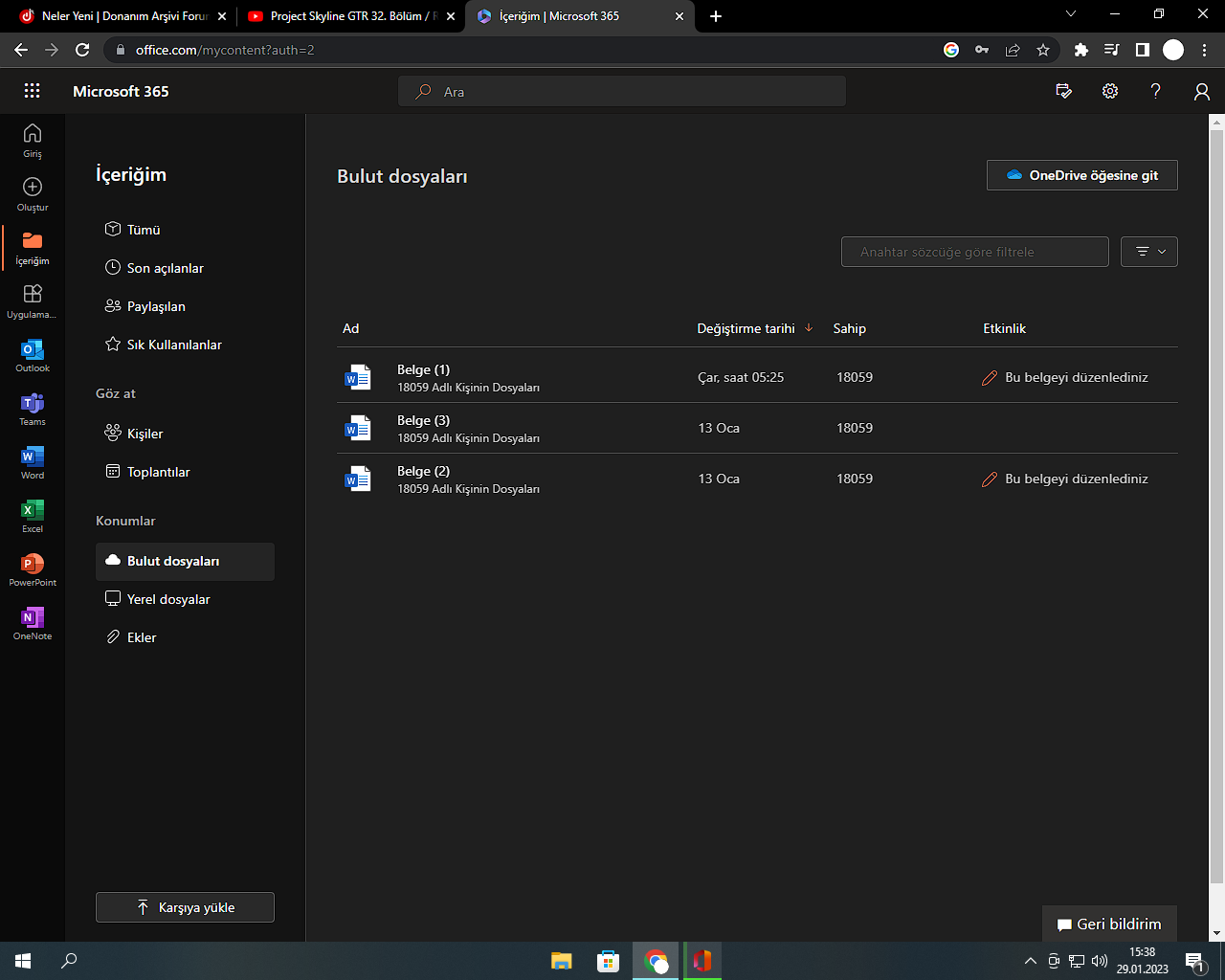Sort by Değiştirme tarihi column
The height and width of the screenshot is (980, 1225).
(755, 328)
